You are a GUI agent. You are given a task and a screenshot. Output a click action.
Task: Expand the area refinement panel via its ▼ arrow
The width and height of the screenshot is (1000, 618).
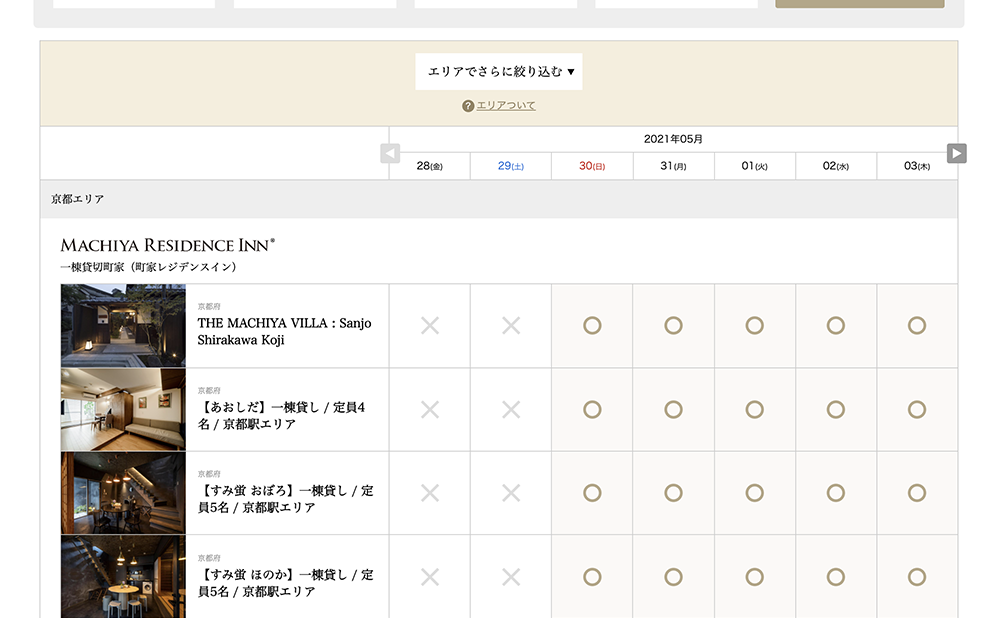[x=571, y=71]
